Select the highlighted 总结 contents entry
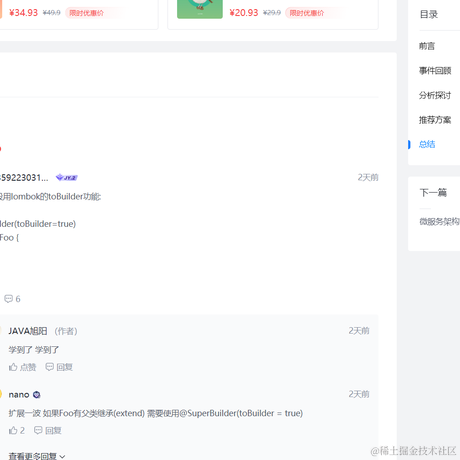The image size is (460, 460). click(427, 144)
